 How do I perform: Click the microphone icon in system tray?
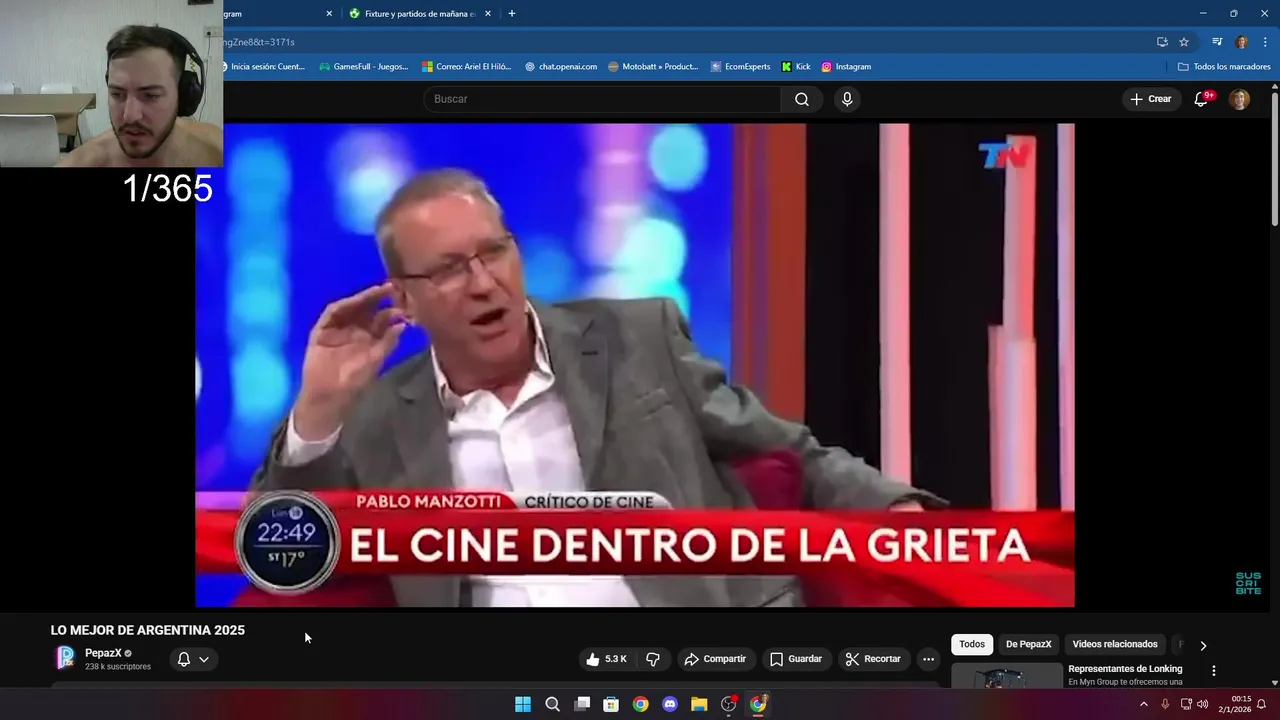(1165, 704)
